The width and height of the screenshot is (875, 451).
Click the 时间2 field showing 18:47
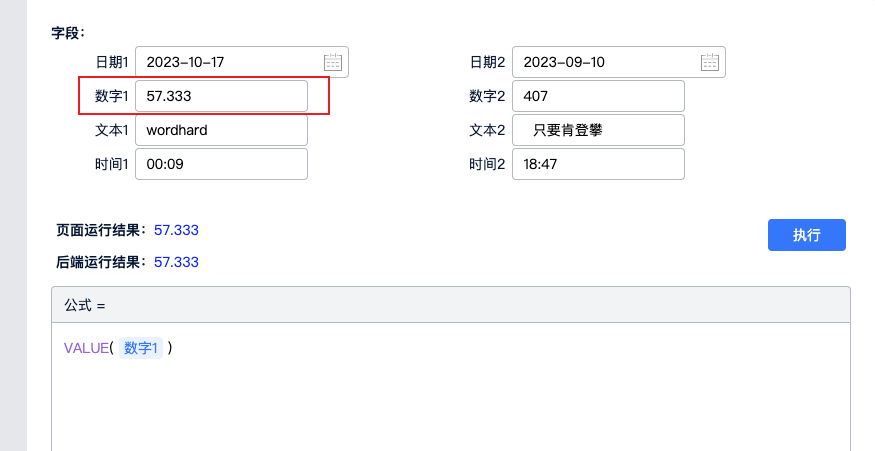[597, 164]
